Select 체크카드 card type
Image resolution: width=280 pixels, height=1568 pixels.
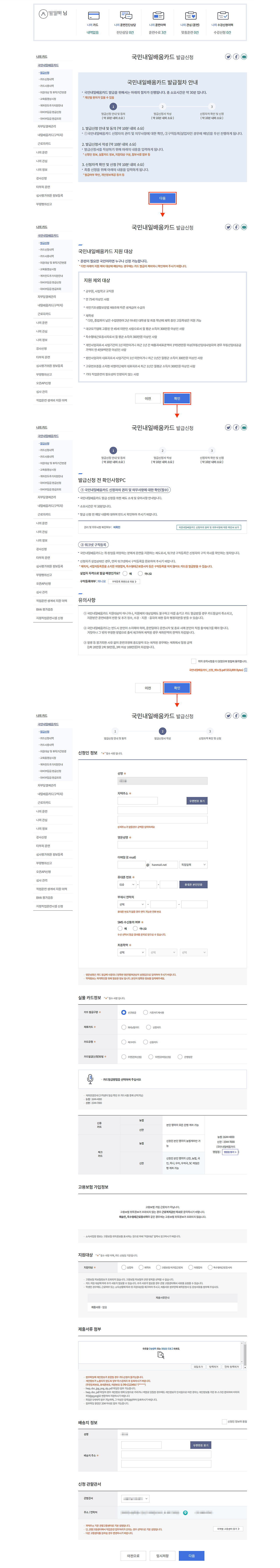(124, 1042)
